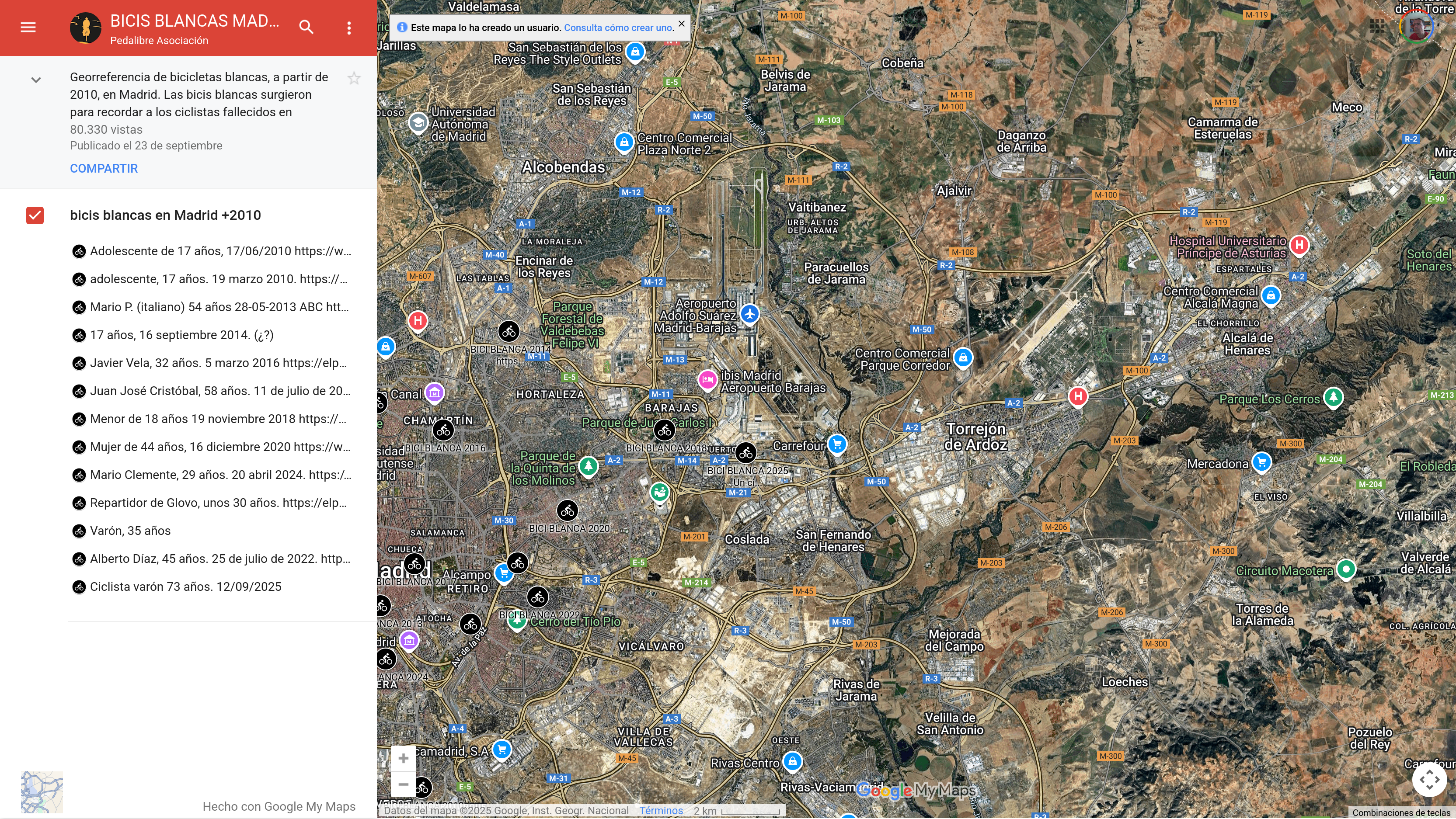Select Varón, 35 años list entry

[x=130, y=531]
